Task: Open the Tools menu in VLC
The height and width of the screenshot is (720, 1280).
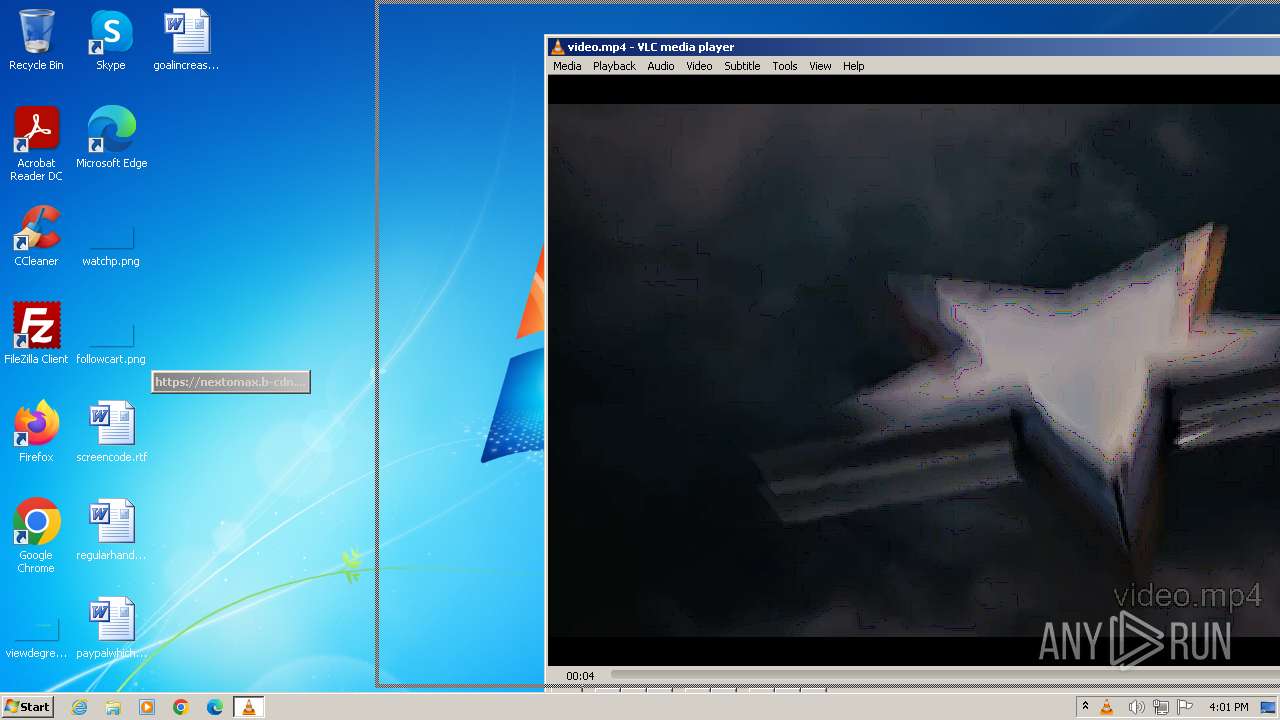Action: (785, 66)
